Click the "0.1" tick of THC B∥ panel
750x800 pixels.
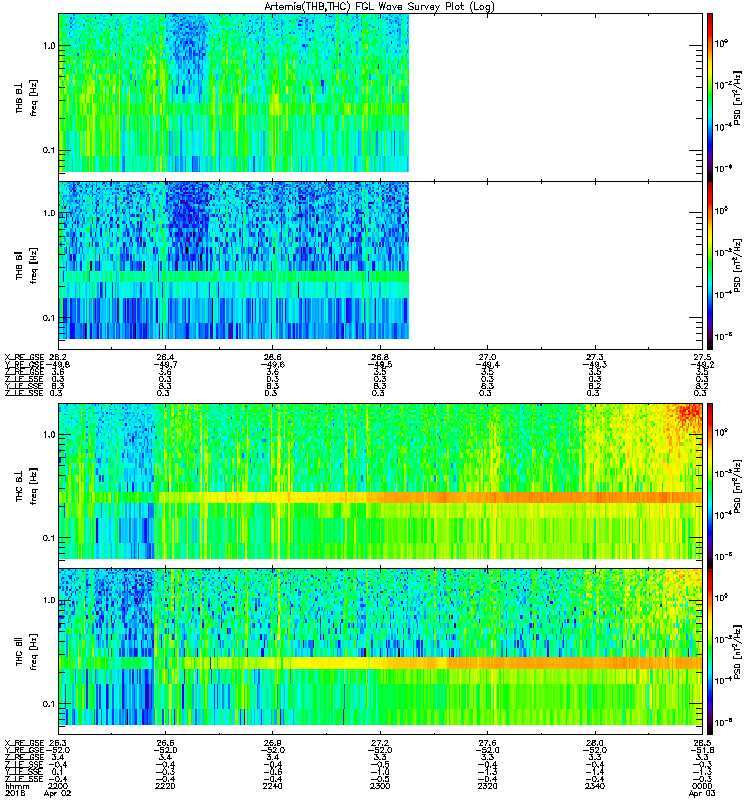(x=49, y=704)
